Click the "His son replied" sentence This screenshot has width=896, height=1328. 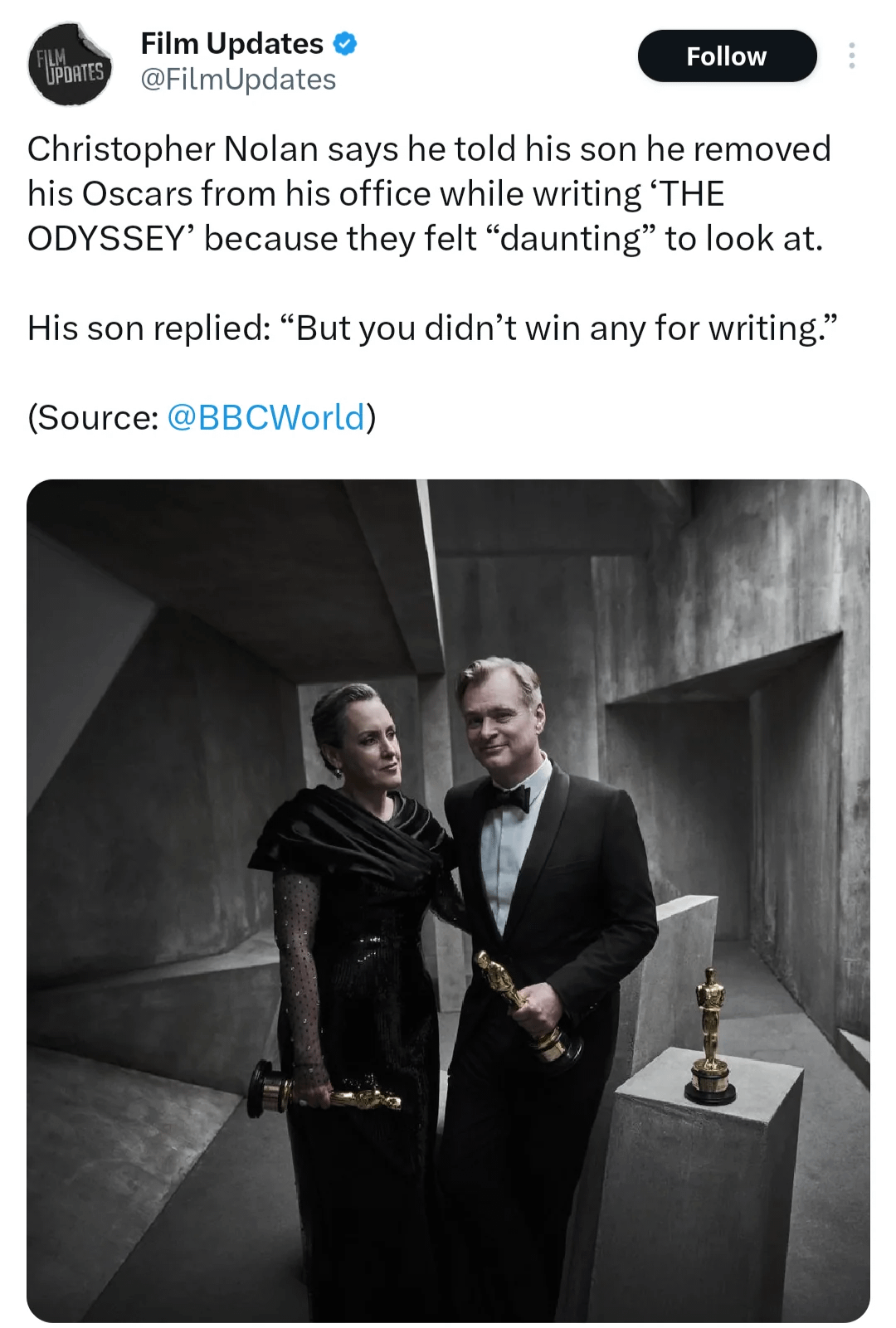[432, 328]
